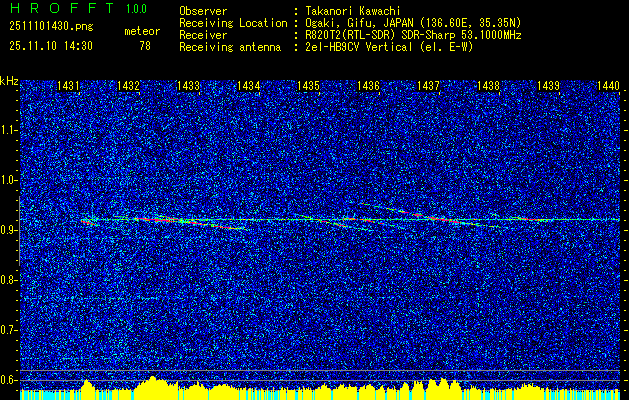Select antenna text 2el-HB9CV Vertical

coord(359,47)
